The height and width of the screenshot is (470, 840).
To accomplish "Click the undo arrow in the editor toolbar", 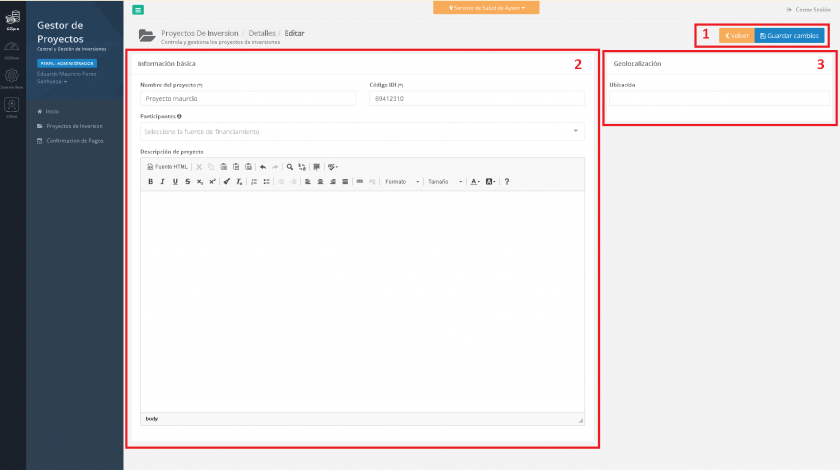I will tap(262, 167).
